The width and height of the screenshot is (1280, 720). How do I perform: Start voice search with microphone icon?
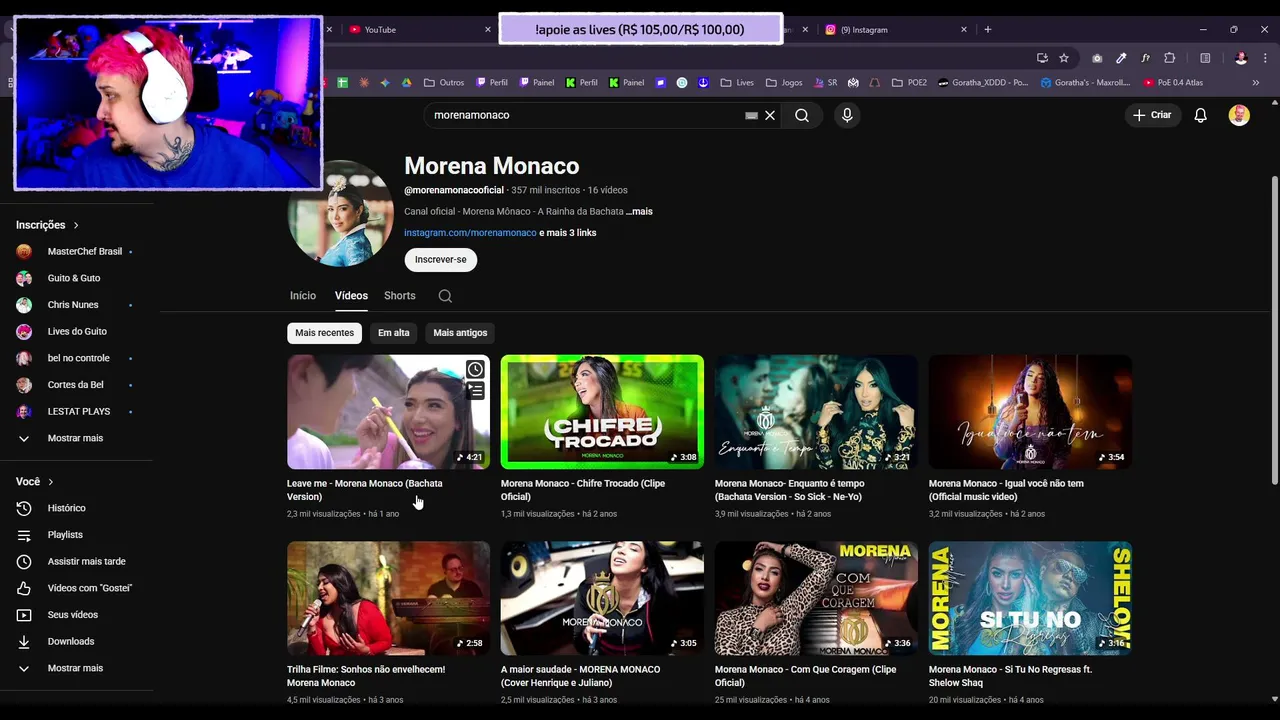point(847,115)
